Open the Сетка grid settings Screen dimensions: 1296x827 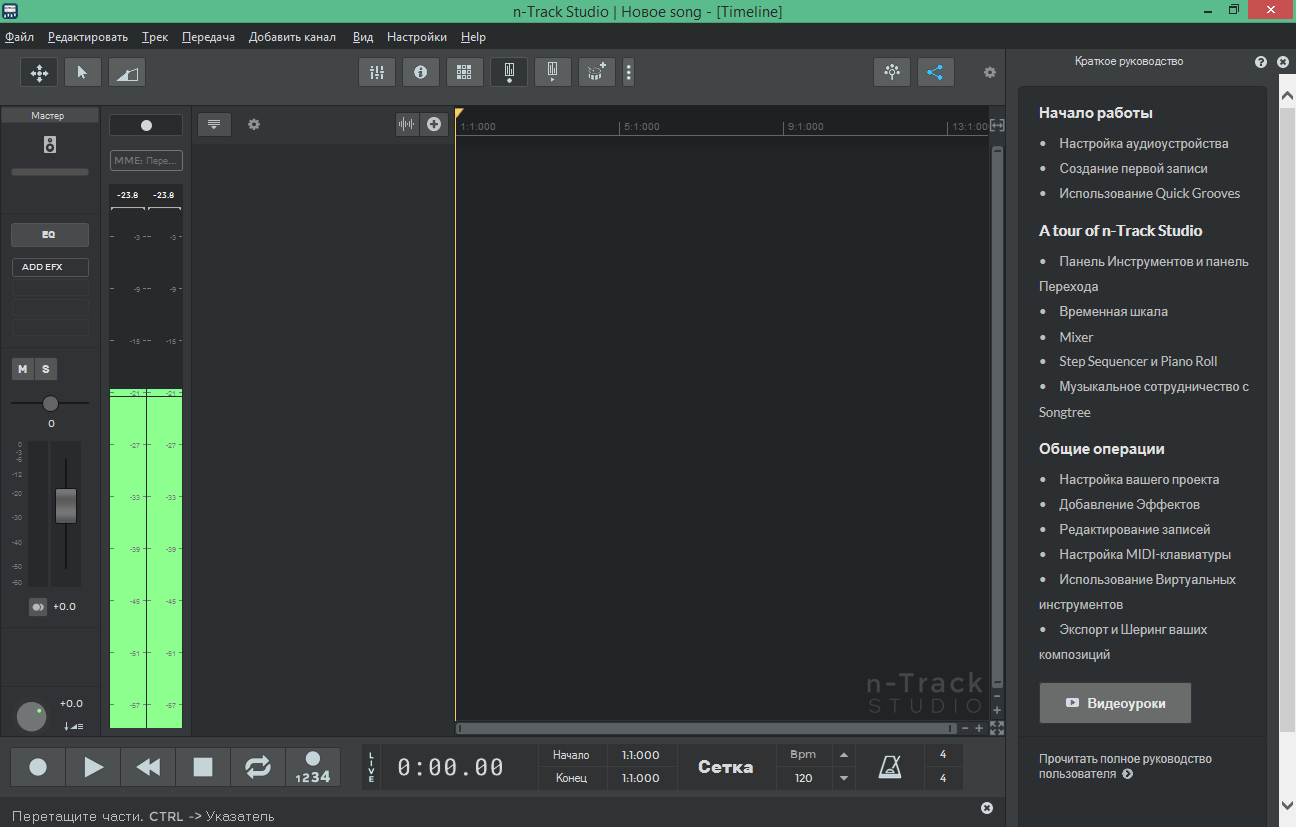tap(725, 767)
